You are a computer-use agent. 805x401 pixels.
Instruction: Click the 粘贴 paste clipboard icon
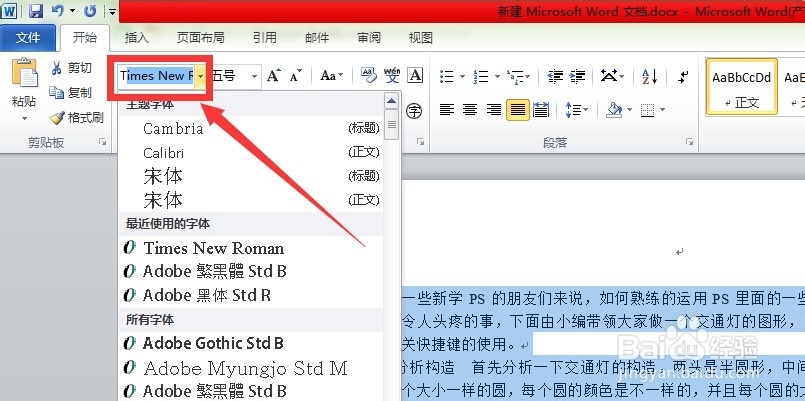click(x=24, y=73)
